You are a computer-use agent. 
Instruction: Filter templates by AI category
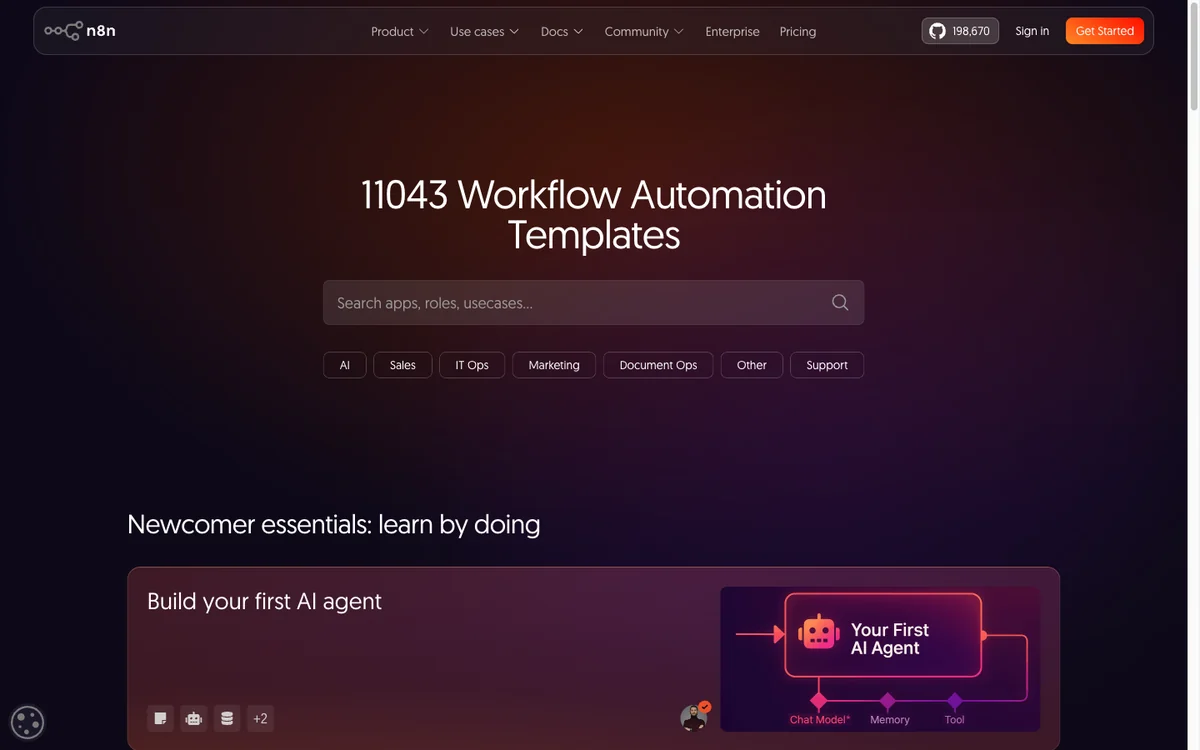345,365
